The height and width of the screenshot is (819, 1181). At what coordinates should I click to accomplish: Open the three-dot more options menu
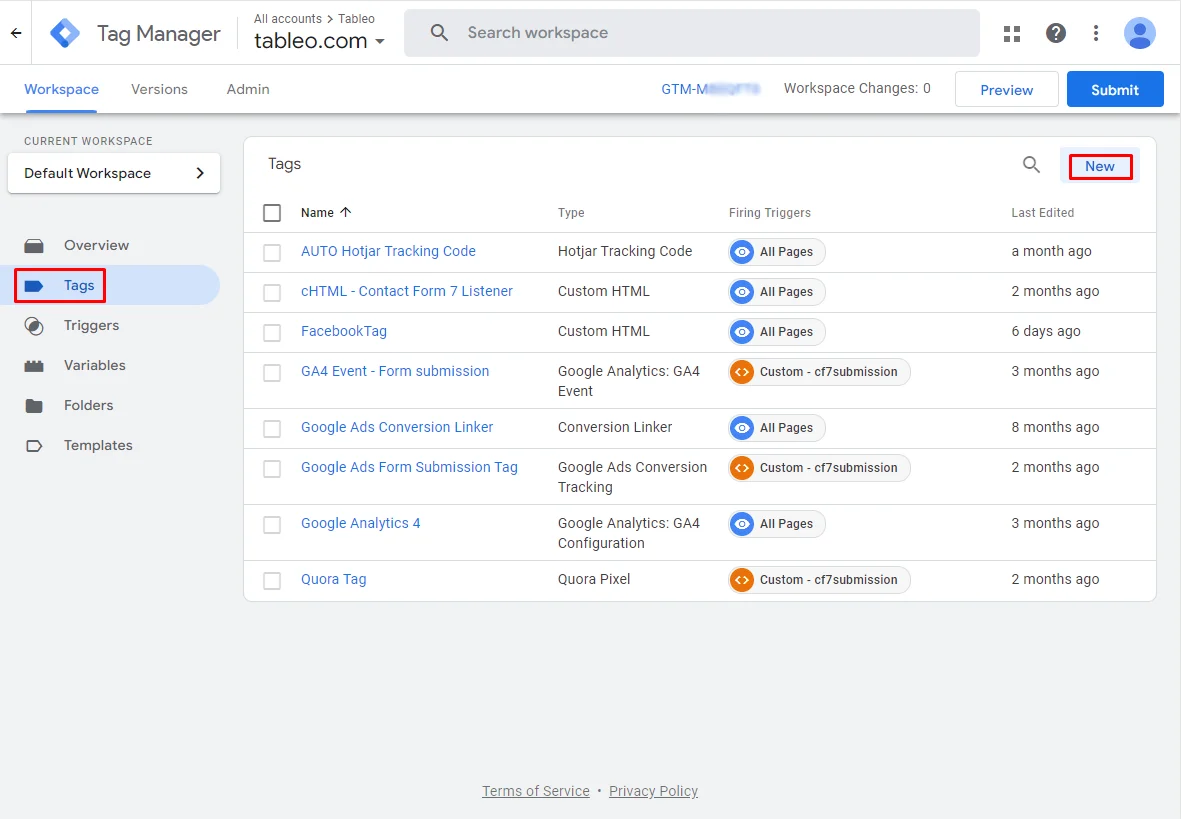[1096, 33]
